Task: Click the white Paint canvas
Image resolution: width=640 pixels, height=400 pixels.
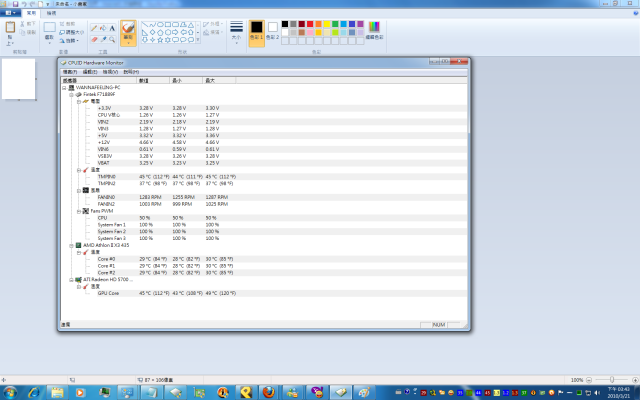Action: (x=18, y=79)
